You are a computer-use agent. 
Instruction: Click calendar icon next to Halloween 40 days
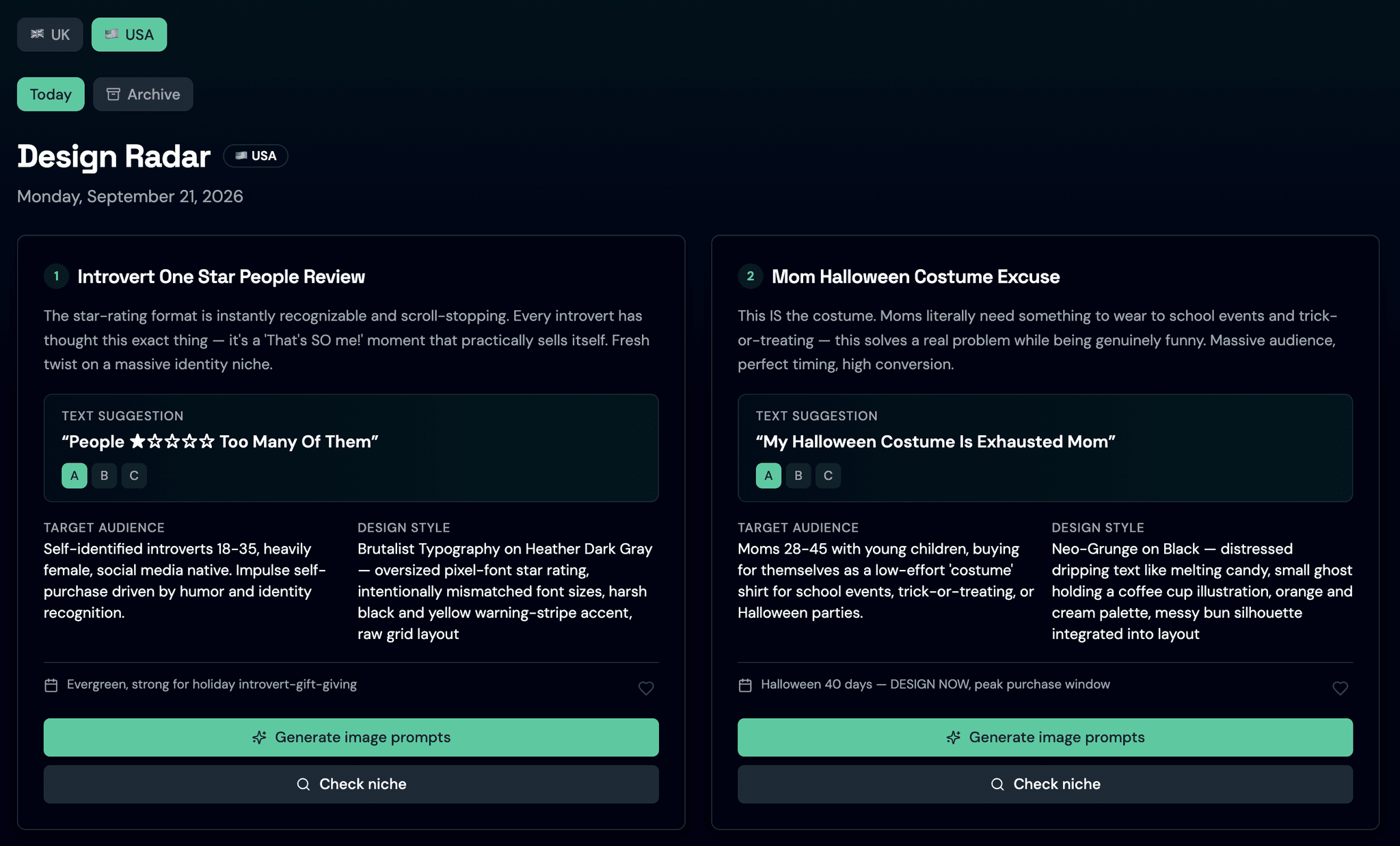coord(745,685)
